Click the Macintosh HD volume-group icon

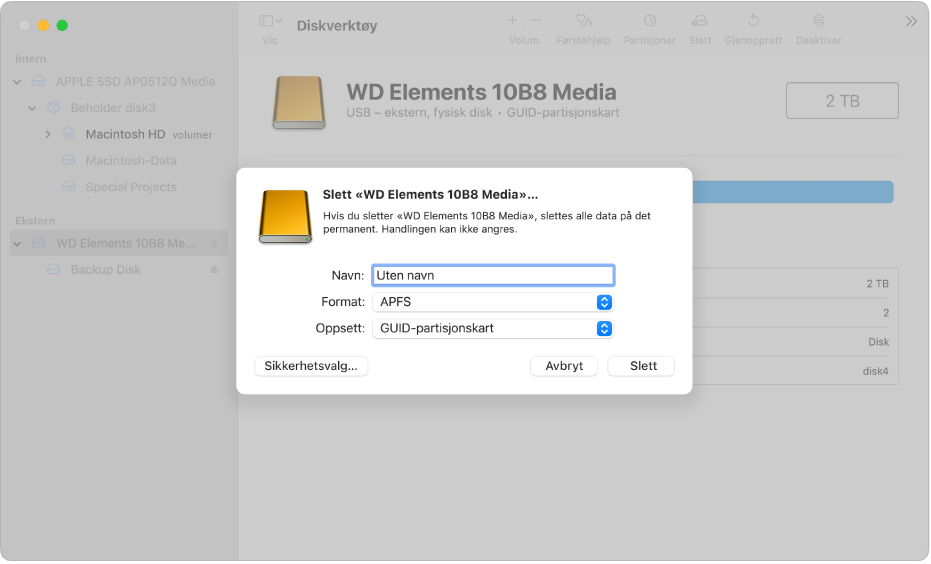coord(69,134)
